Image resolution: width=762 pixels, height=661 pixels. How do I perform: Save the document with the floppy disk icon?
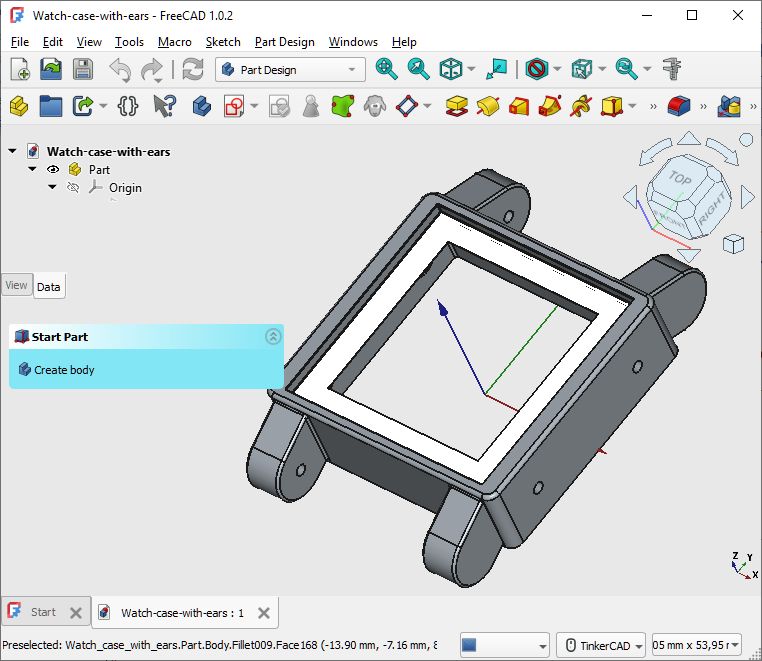83,69
